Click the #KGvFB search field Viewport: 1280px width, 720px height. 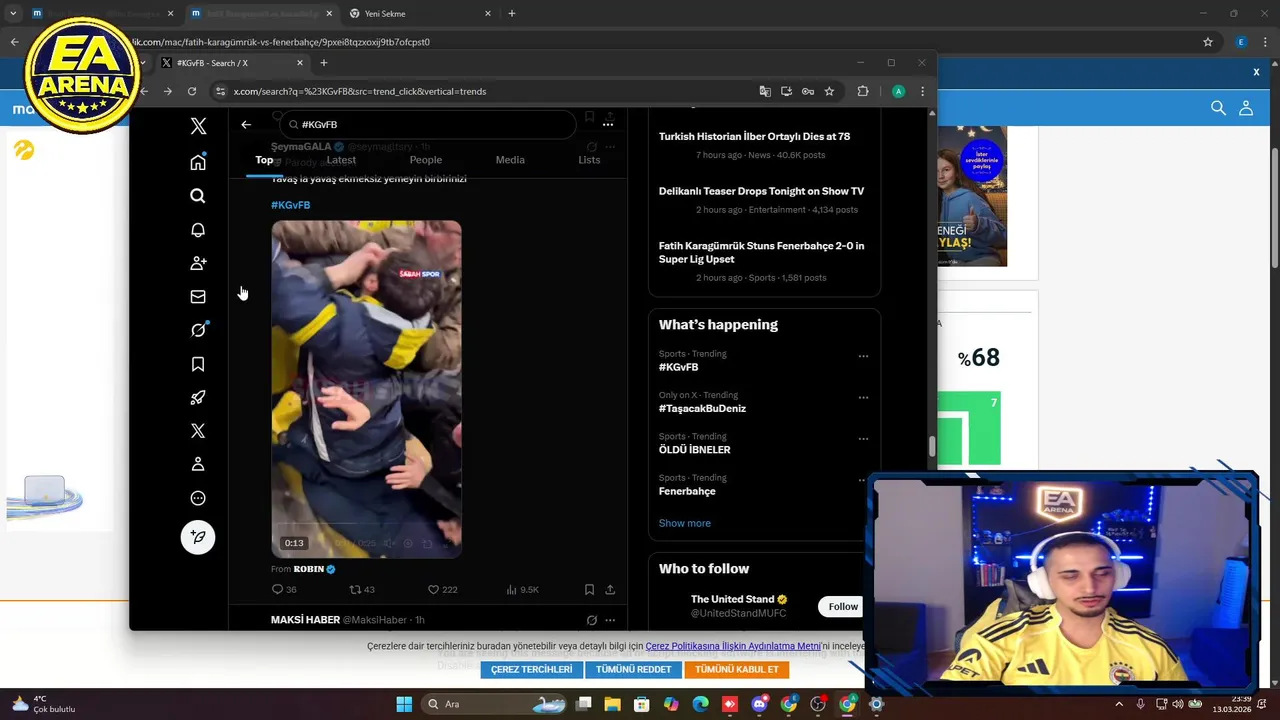point(428,125)
